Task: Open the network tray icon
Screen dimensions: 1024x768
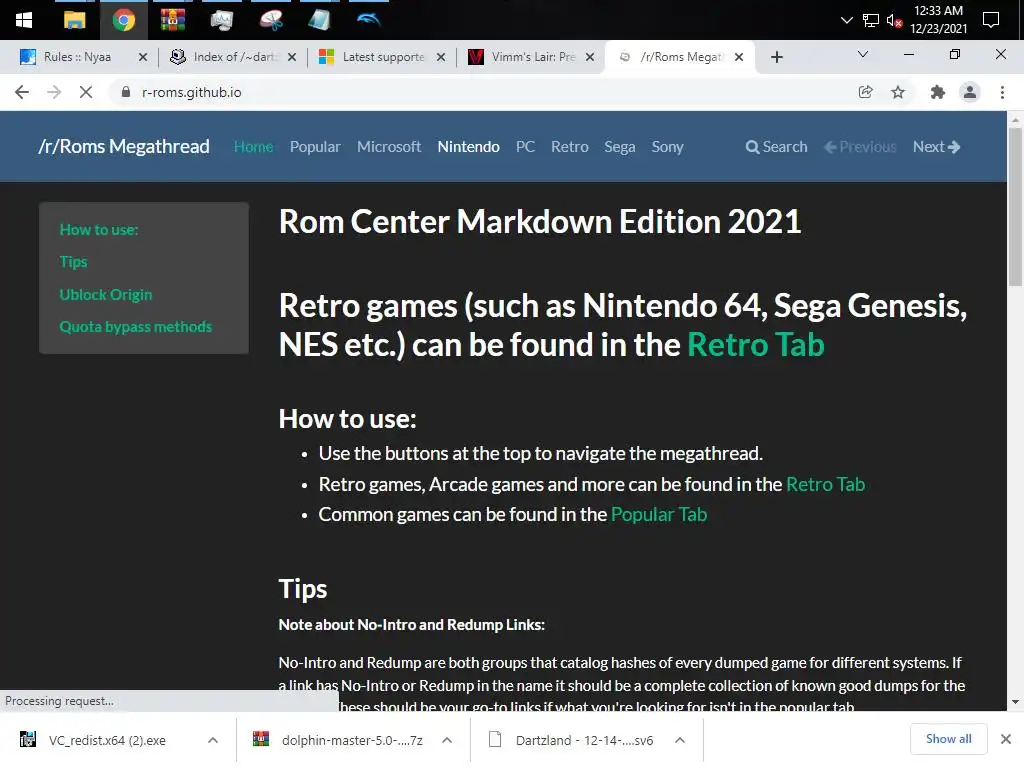Action: pos(871,21)
